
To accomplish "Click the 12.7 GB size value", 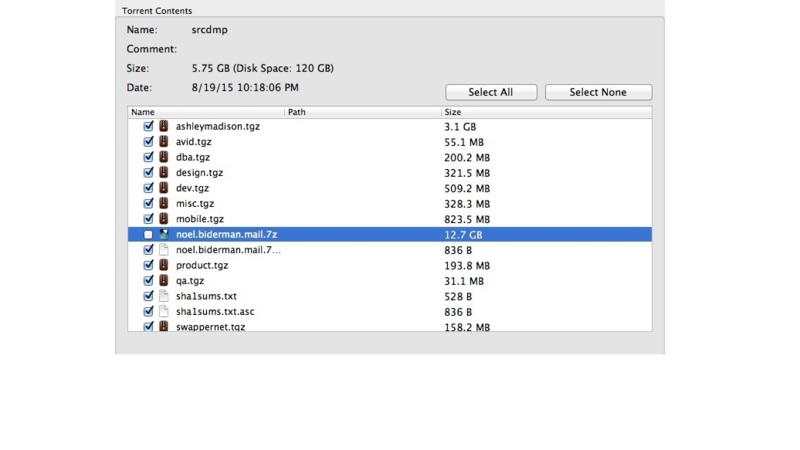I will [x=463, y=235].
